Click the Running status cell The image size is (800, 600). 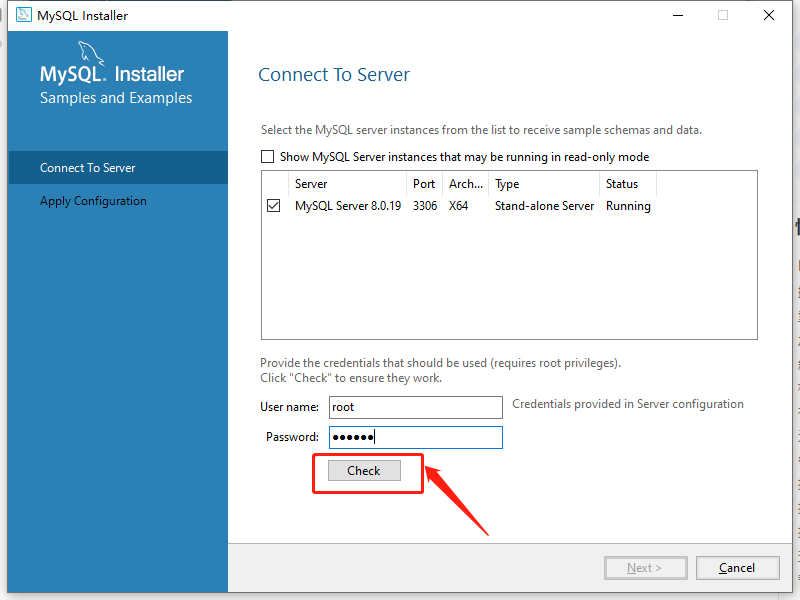[628, 206]
